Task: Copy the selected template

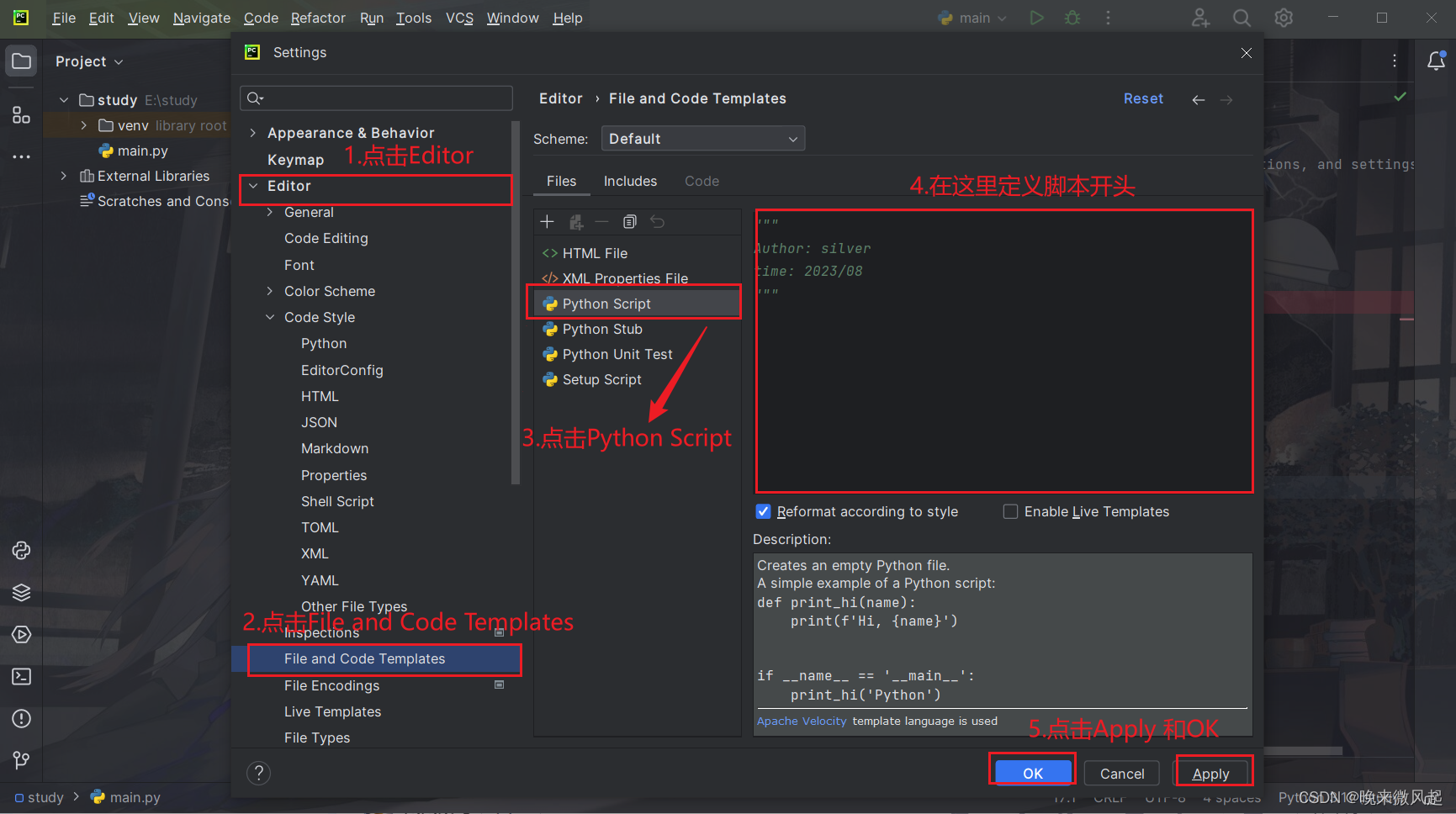Action: pyautogui.click(x=630, y=222)
